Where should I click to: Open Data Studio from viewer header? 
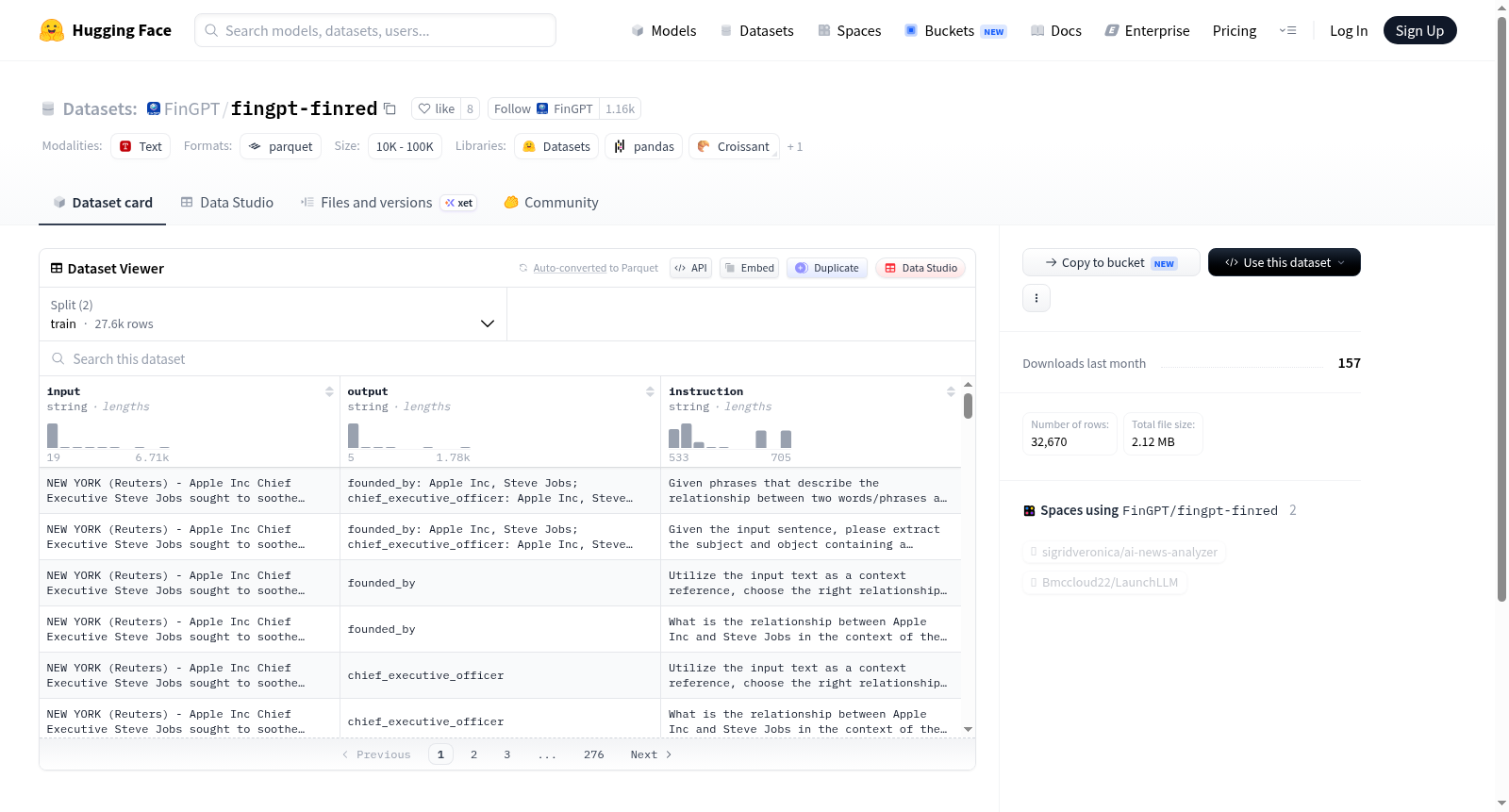pyautogui.click(x=920, y=268)
